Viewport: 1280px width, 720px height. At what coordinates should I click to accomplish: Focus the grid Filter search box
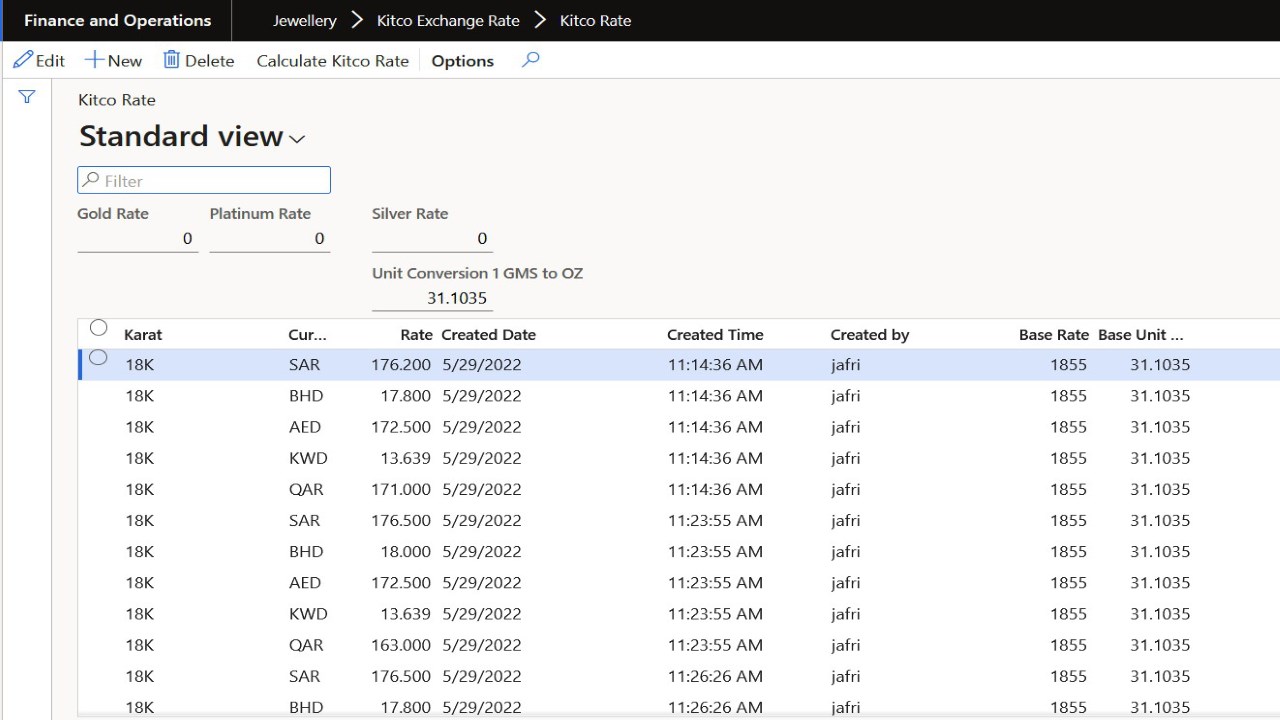[204, 180]
